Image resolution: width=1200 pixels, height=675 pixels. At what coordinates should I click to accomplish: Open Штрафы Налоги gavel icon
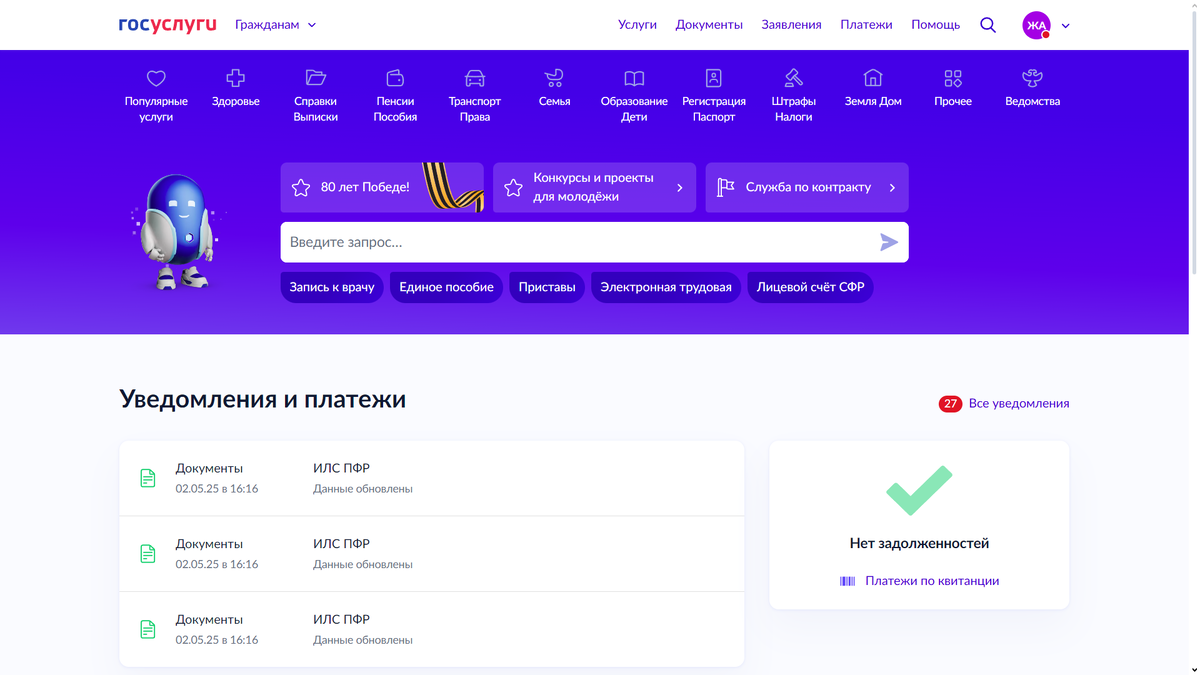click(x=793, y=78)
